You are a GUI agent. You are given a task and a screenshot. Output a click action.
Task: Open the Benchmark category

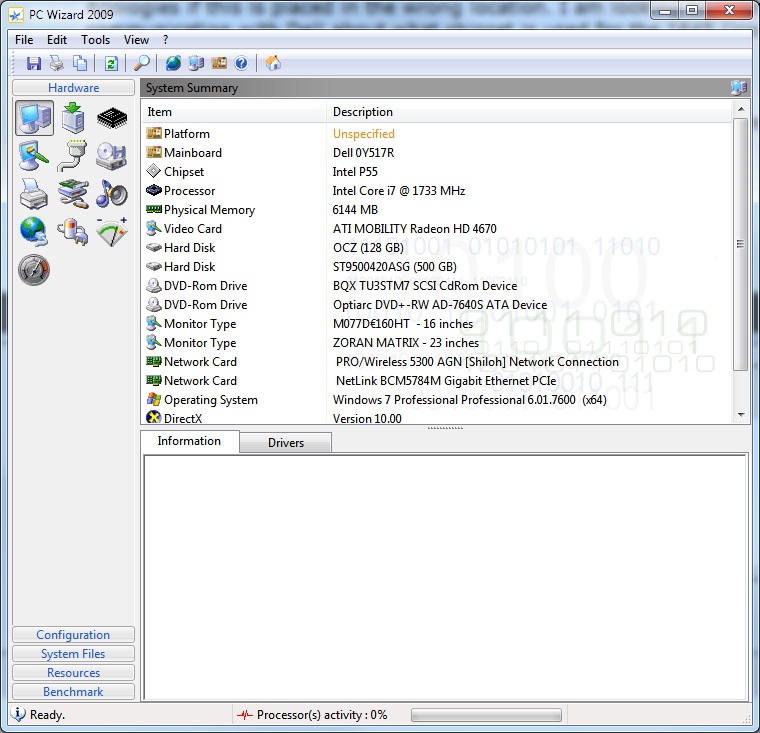[x=73, y=691]
